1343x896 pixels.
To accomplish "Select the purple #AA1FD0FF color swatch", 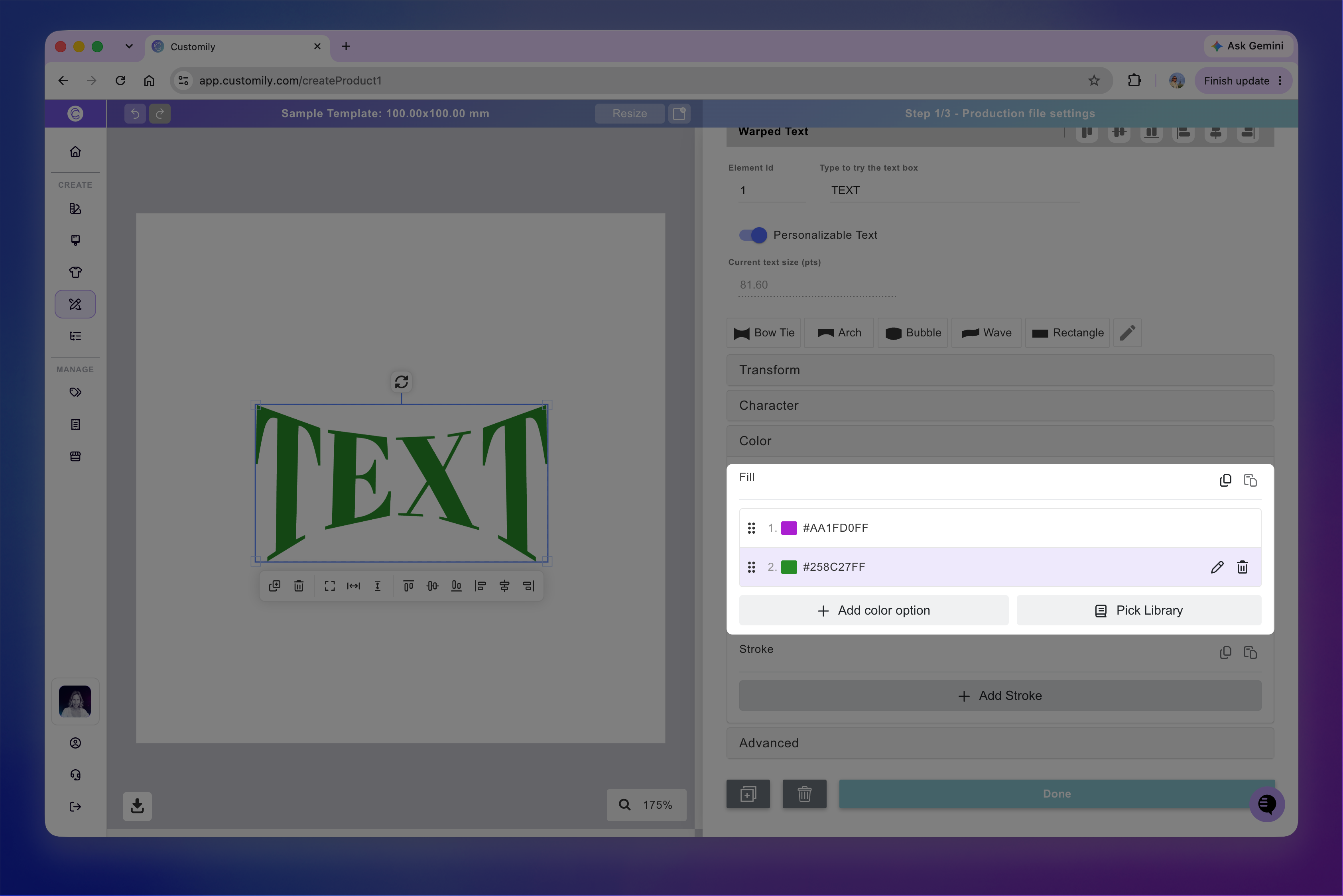I will coord(789,527).
